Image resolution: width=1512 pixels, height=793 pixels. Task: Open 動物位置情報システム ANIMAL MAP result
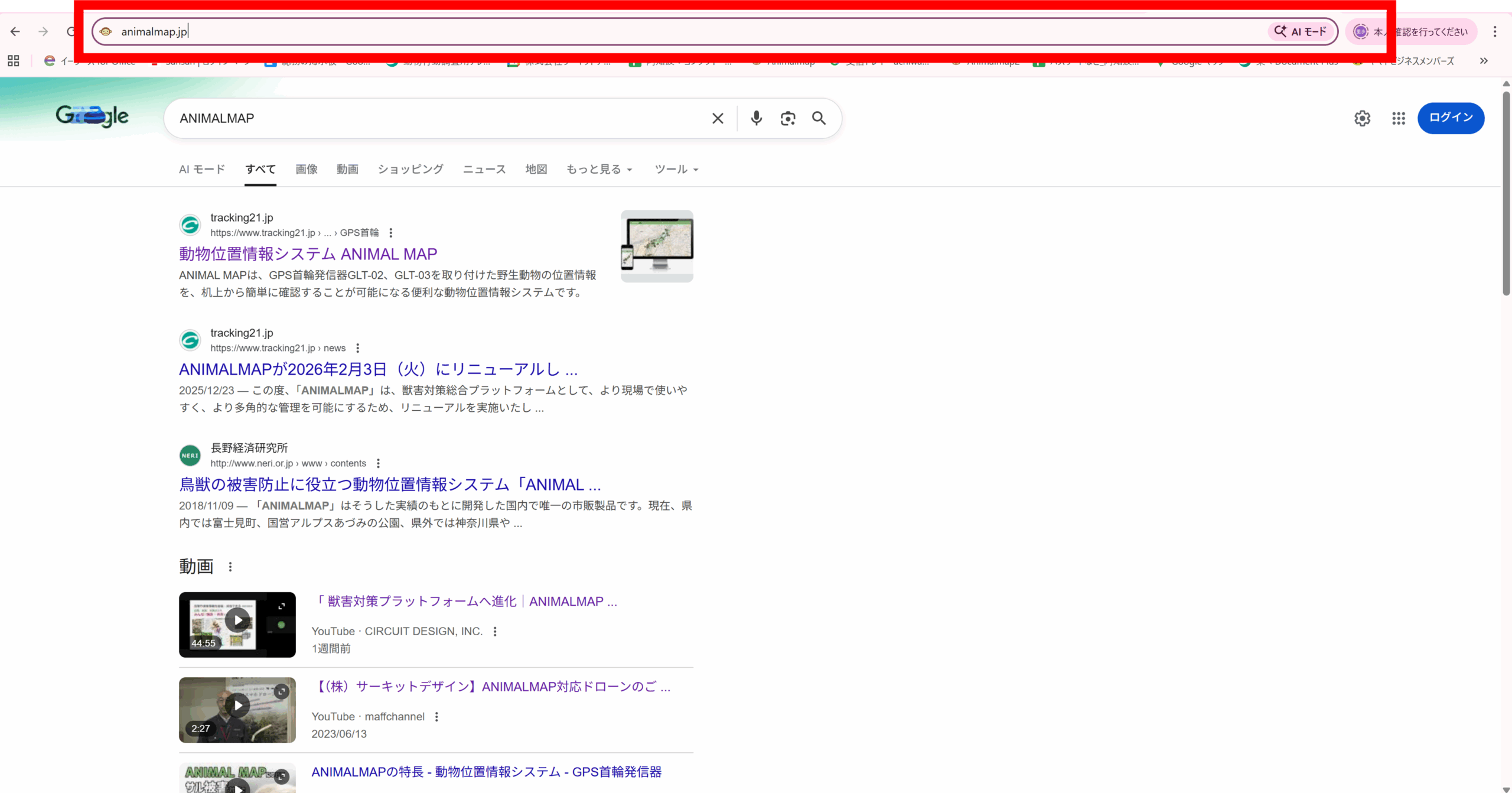308,254
